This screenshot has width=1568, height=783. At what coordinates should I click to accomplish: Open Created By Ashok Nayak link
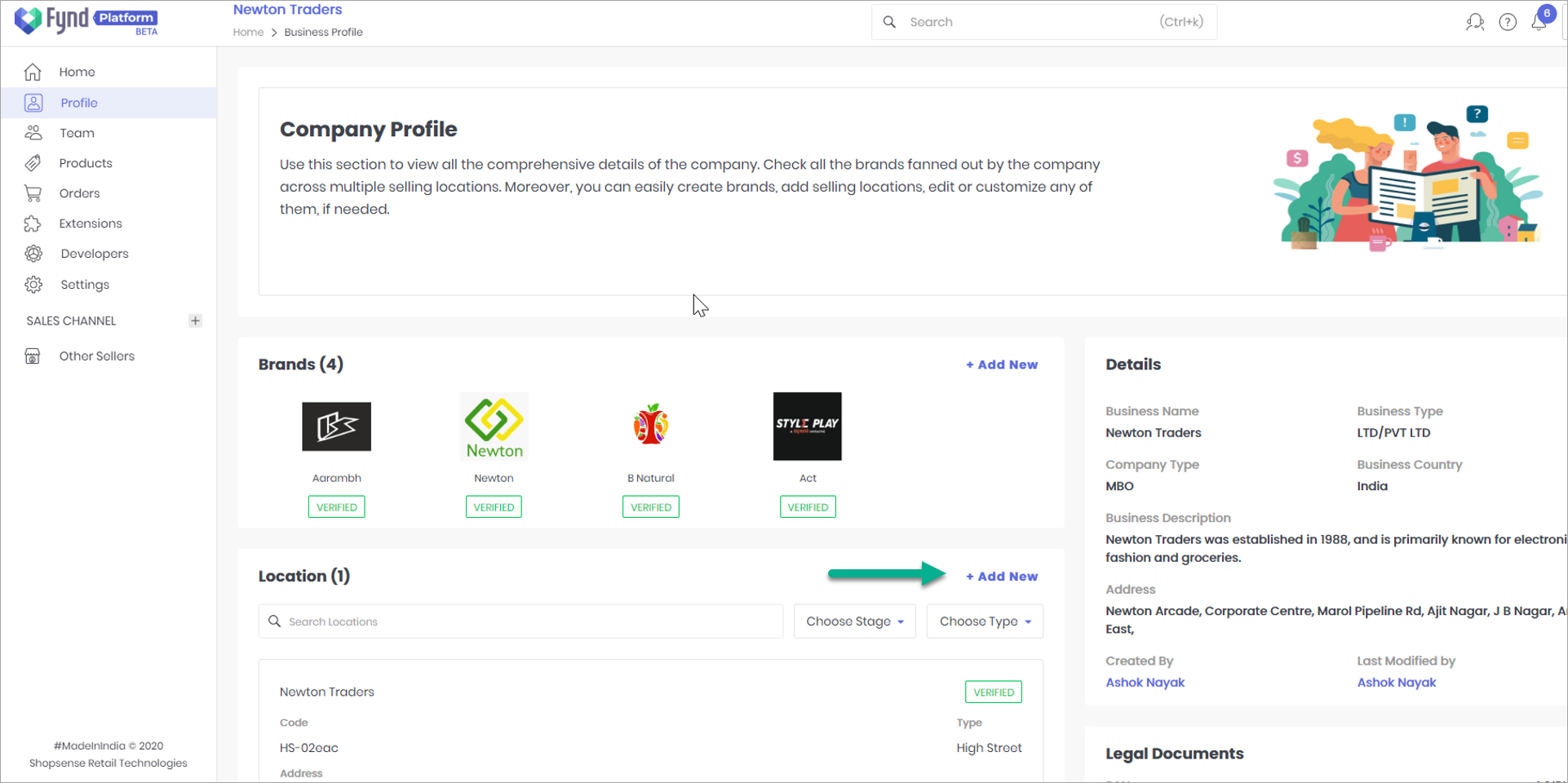(x=1145, y=683)
